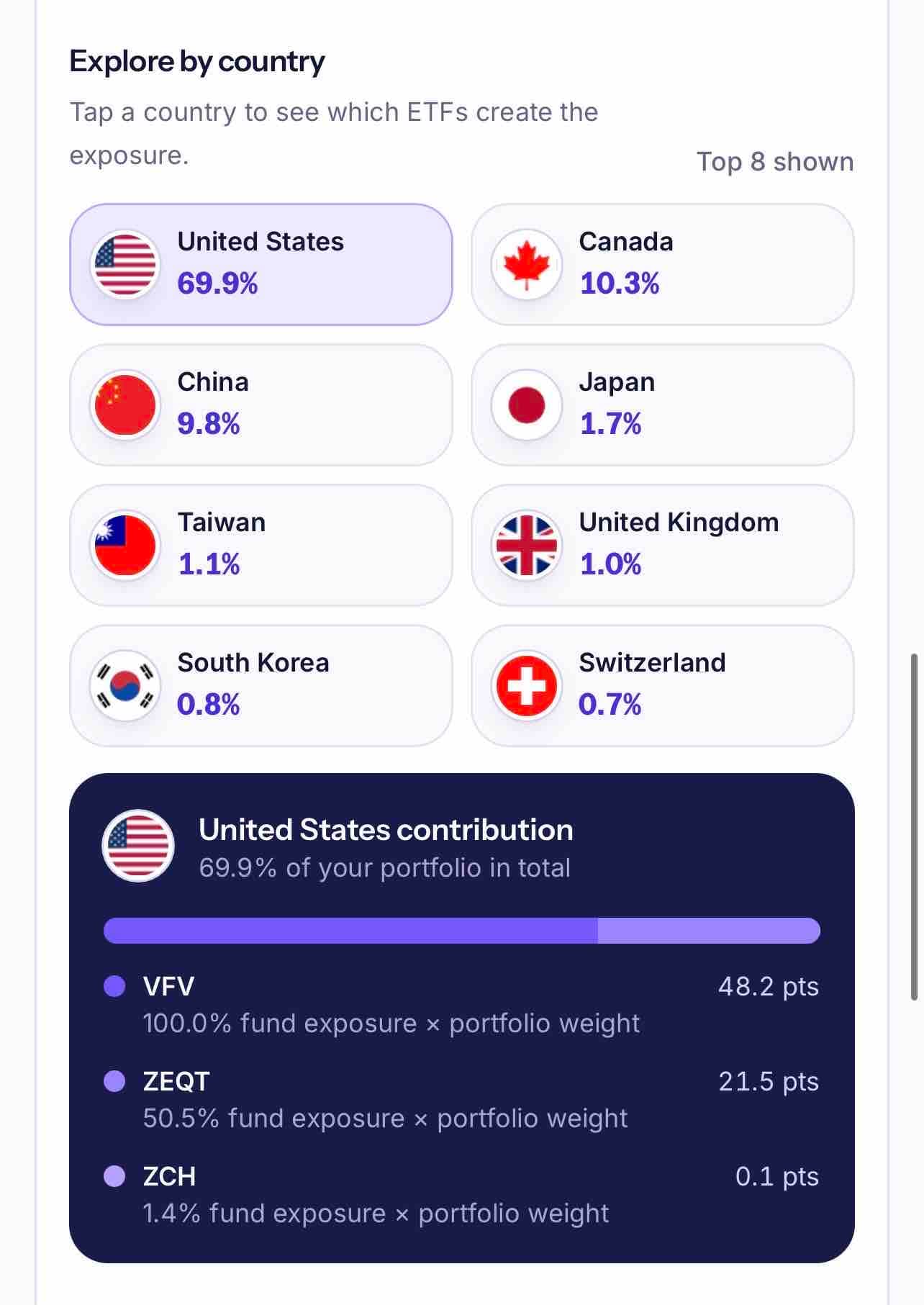The width and height of the screenshot is (924, 1305).
Task: Select the Canada 10.3% card
Action: click(x=663, y=264)
